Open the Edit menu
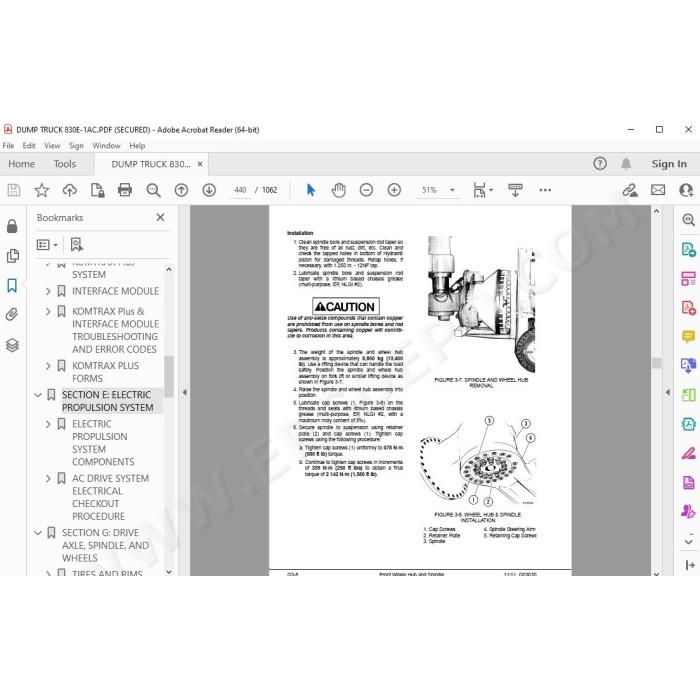Image resolution: width=700 pixels, height=700 pixels. (x=29, y=146)
